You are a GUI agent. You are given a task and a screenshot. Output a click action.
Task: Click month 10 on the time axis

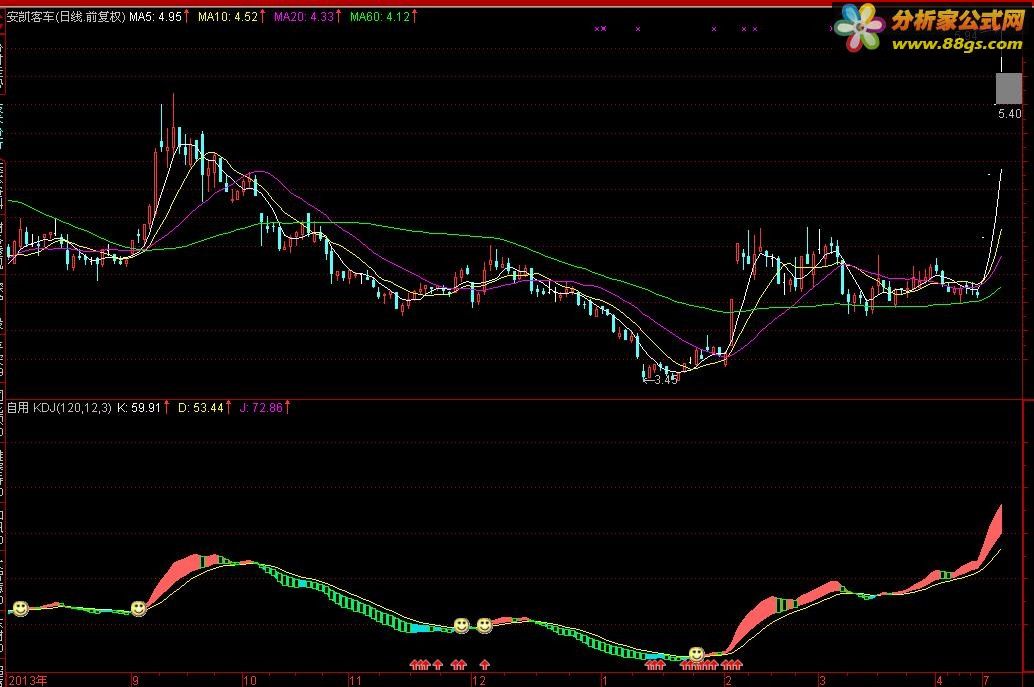click(x=249, y=680)
